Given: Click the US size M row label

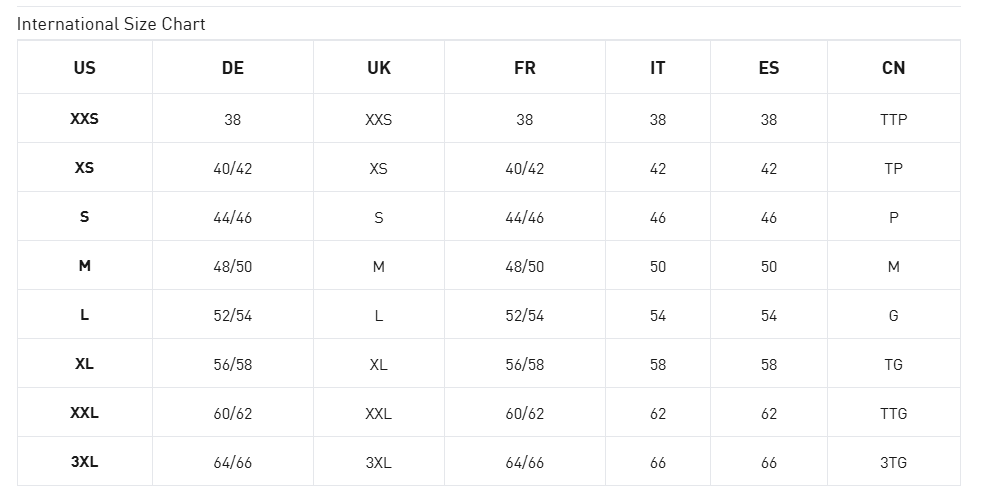Looking at the screenshot, I should point(85,266).
